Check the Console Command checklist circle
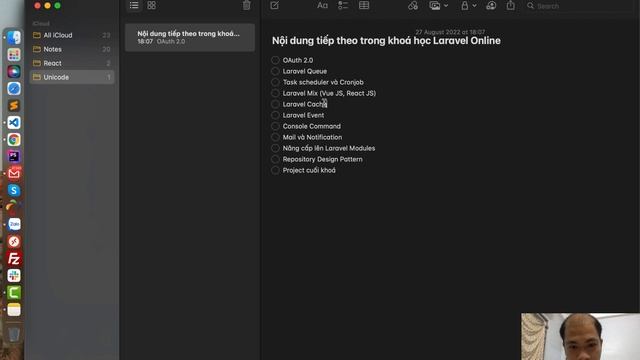The image size is (640, 360). pyautogui.click(x=275, y=126)
